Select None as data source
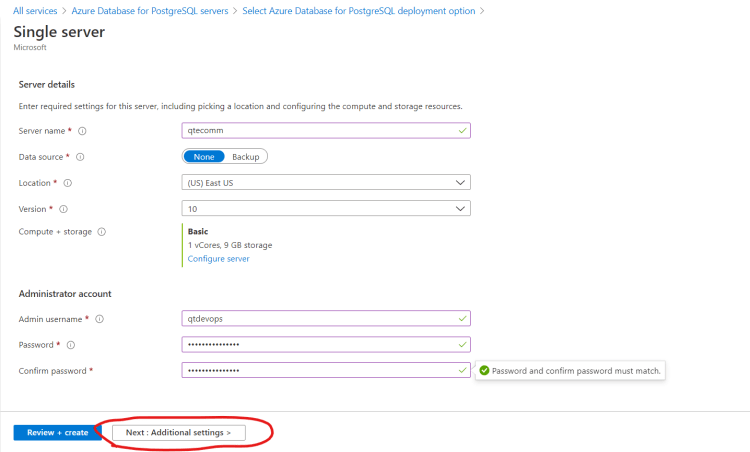The height and width of the screenshot is (452, 750). coord(204,157)
